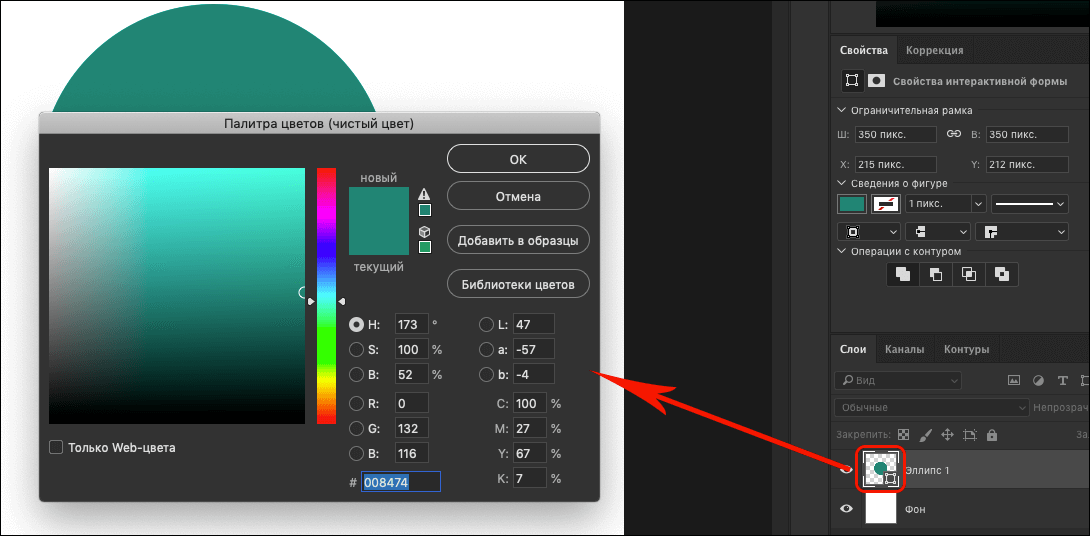The height and width of the screenshot is (536, 1090).
Task: Click the hex color field 008474
Action: pyautogui.click(x=400, y=482)
